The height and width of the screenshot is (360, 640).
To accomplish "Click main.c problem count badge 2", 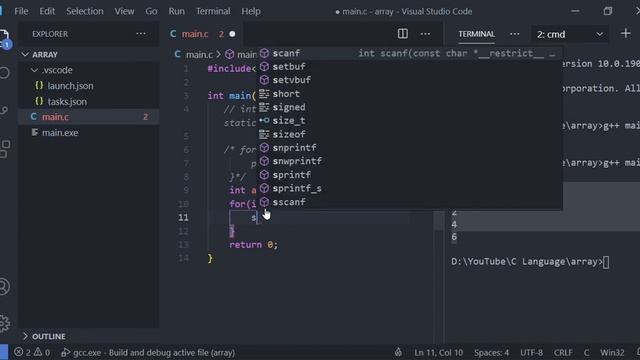I will [x=145, y=117].
